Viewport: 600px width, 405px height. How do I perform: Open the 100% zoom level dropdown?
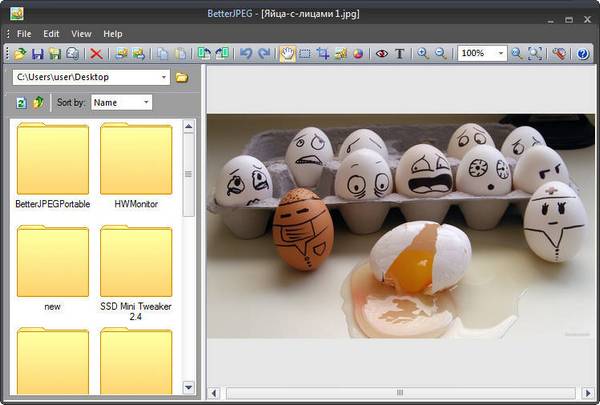[x=500, y=54]
